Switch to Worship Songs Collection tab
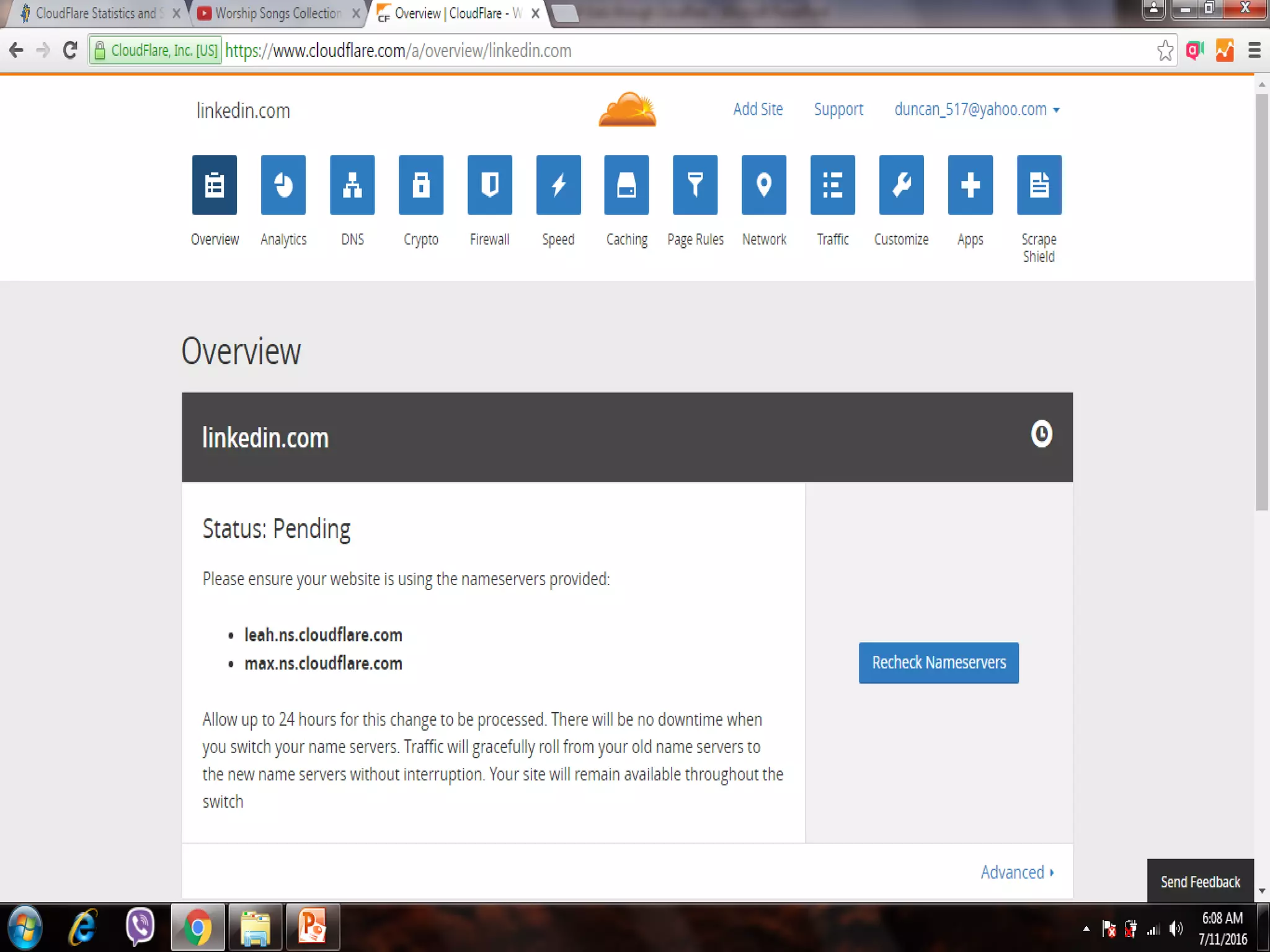This screenshot has height=952, width=1270. point(278,14)
